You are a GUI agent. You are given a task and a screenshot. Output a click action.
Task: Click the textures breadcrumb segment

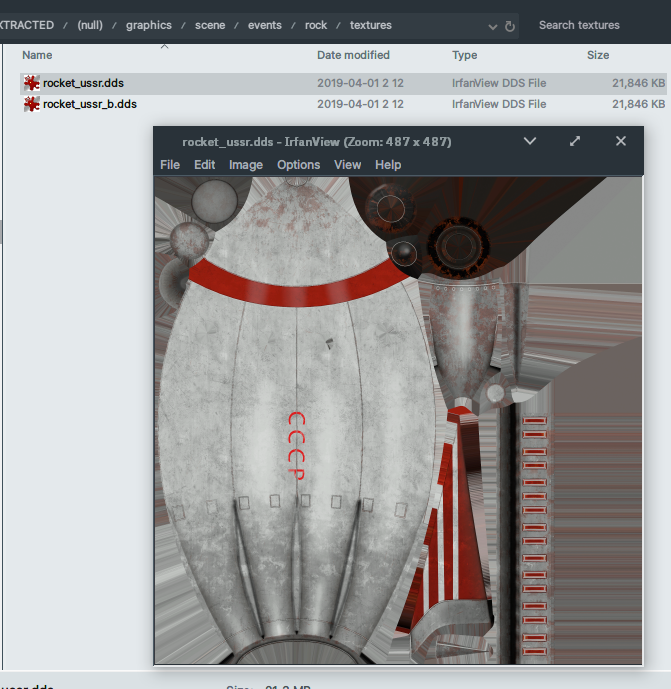tap(371, 25)
